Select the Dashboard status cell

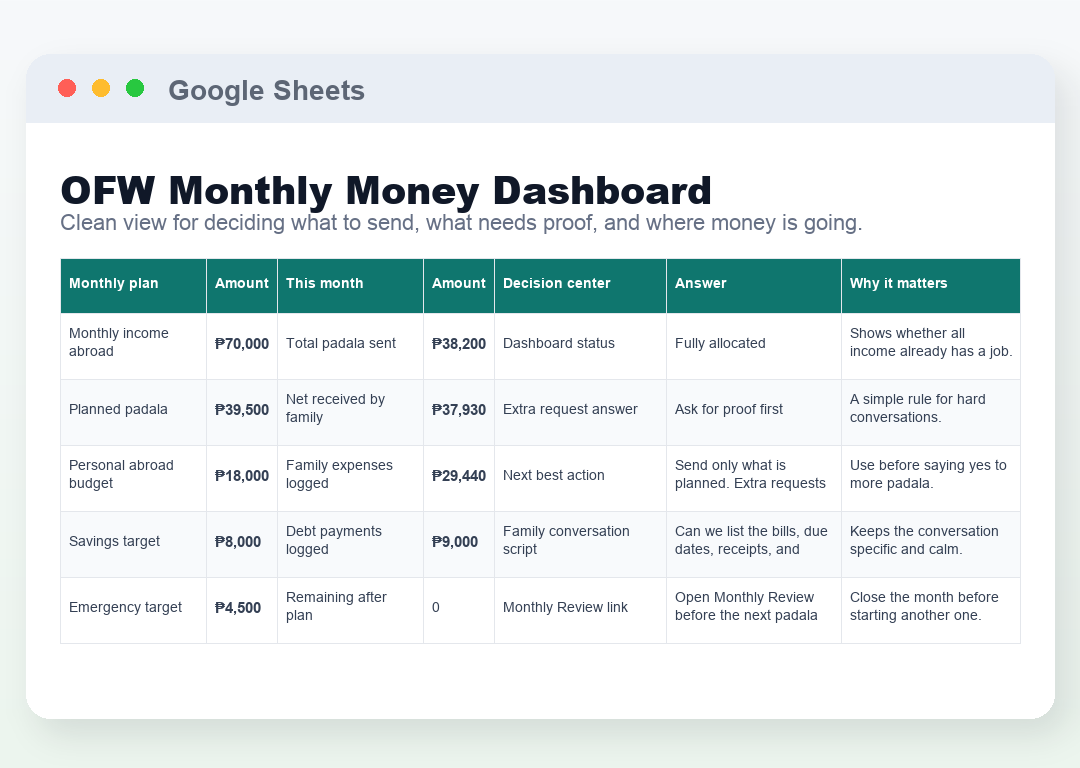581,346
